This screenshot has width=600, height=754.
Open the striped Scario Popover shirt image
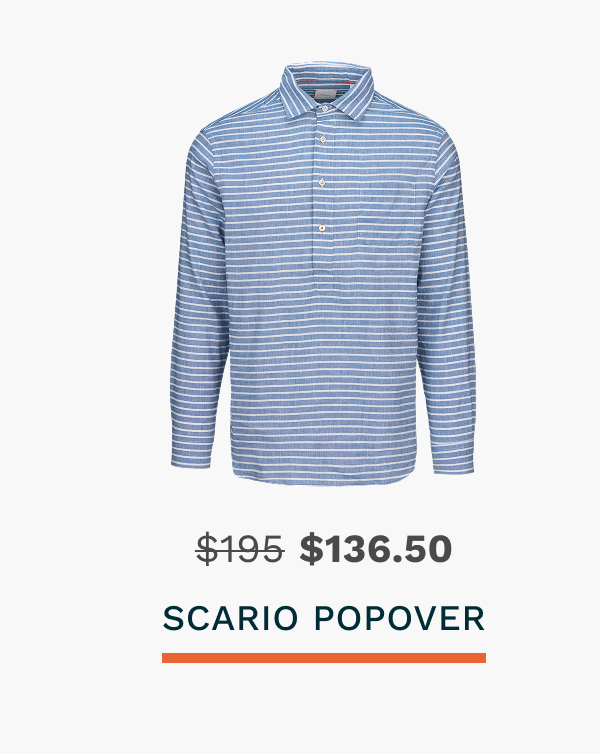tap(323, 273)
